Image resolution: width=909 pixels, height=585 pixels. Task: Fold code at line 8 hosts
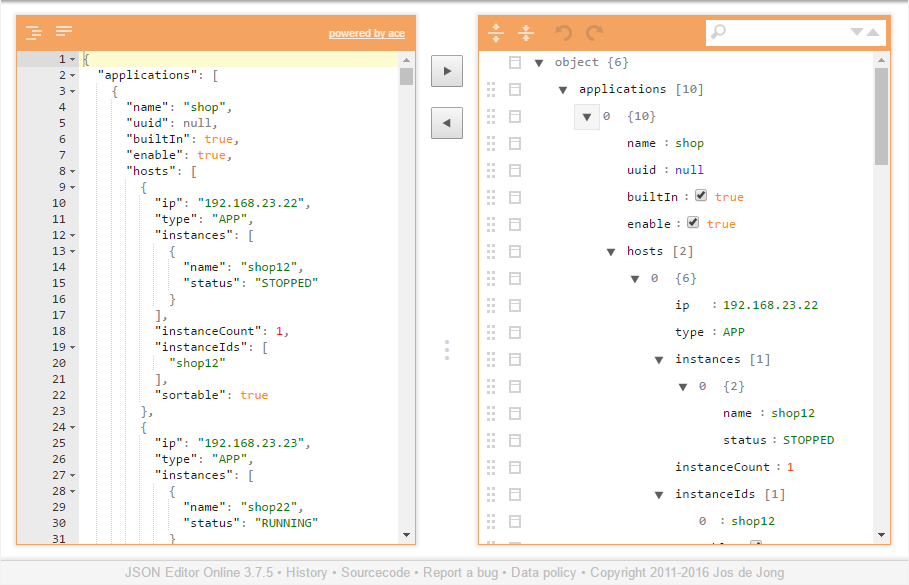(72, 172)
